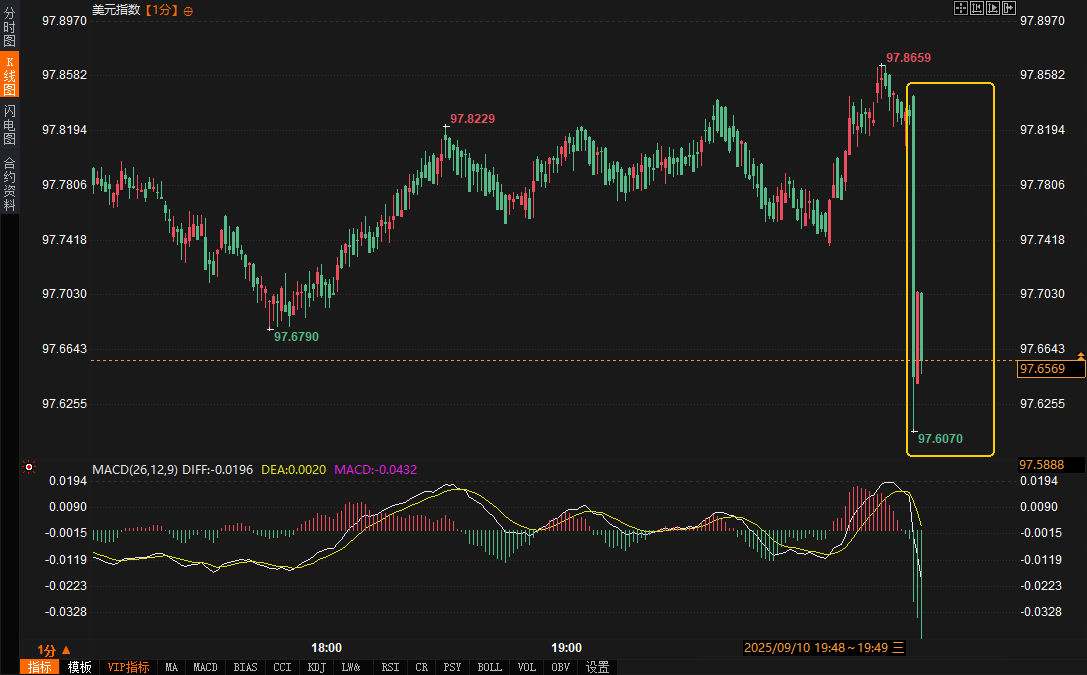Screen dimensions: 1087x675
Task: Click the MACD(26,12,9) parameter label
Action: pos(135,469)
